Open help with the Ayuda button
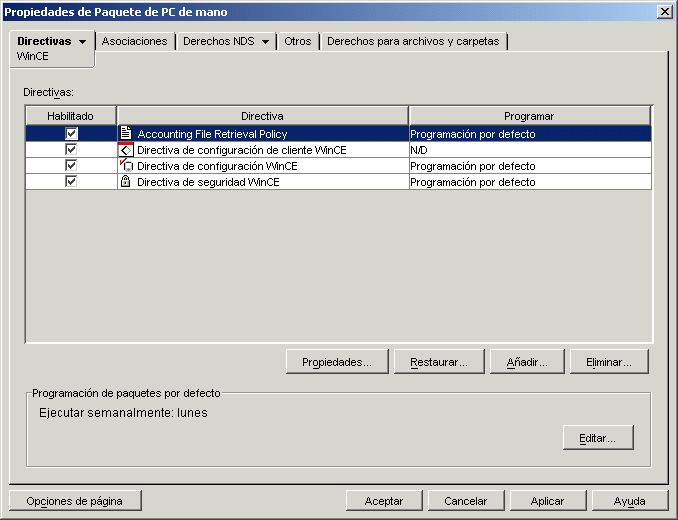Image resolution: width=678 pixels, height=520 pixels. tap(630, 501)
